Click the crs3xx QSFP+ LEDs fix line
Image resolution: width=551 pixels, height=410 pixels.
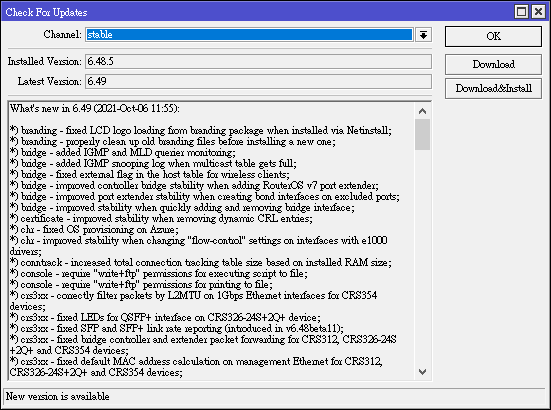point(165,317)
